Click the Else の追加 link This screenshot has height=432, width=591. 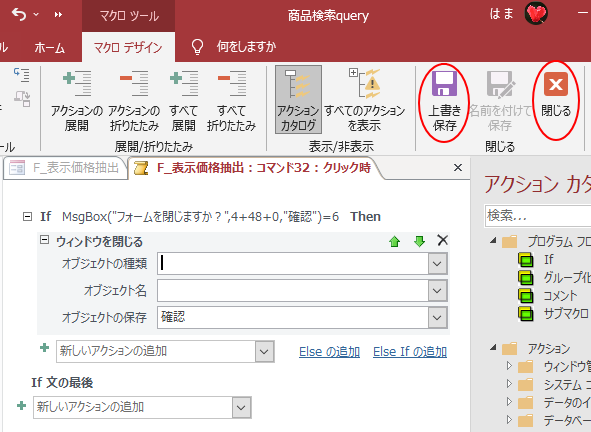click(x=329, y=352)
